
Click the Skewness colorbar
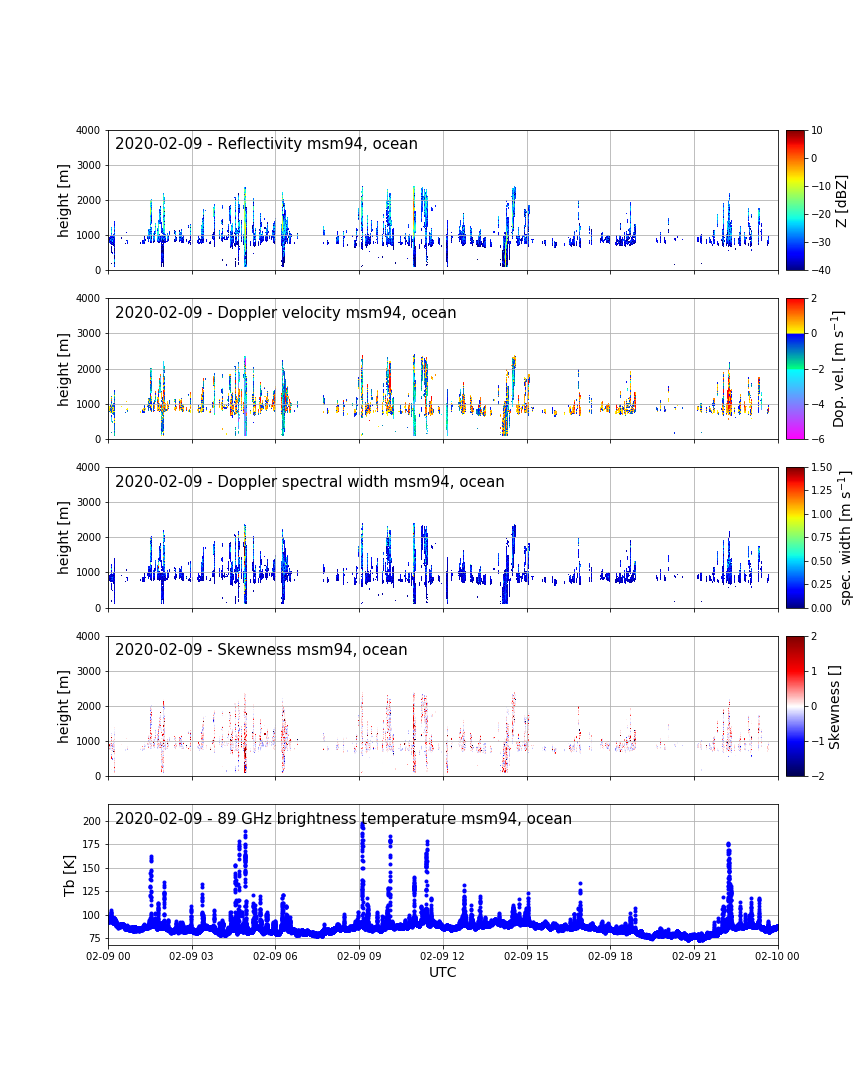pos(795,706)
